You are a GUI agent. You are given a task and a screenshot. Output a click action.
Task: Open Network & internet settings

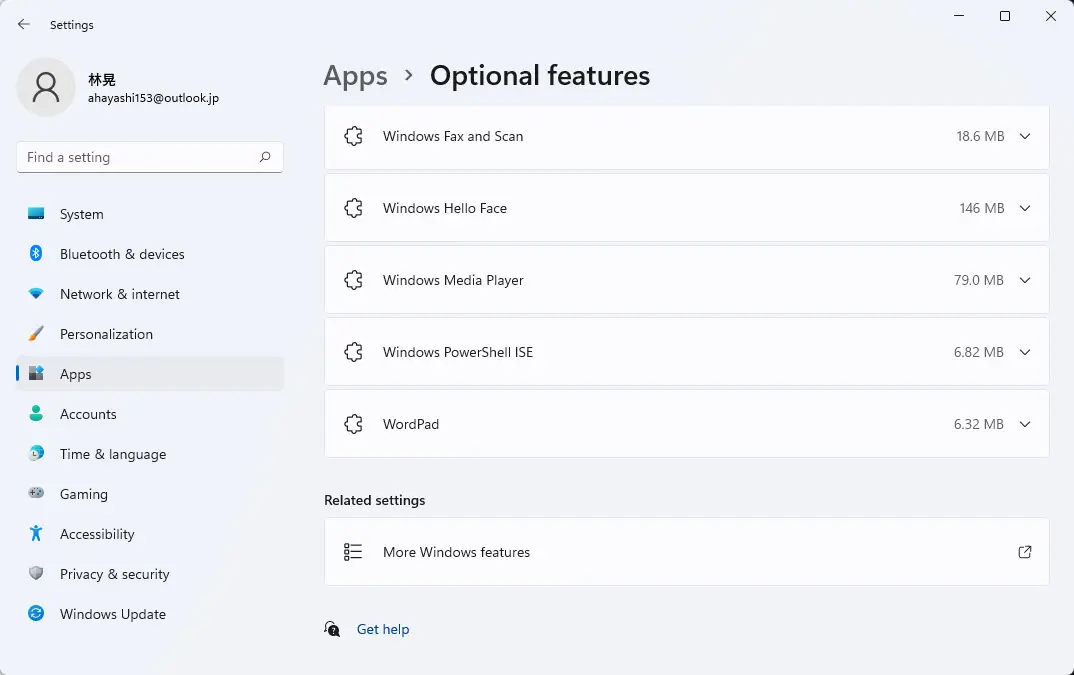coord(119,294)
